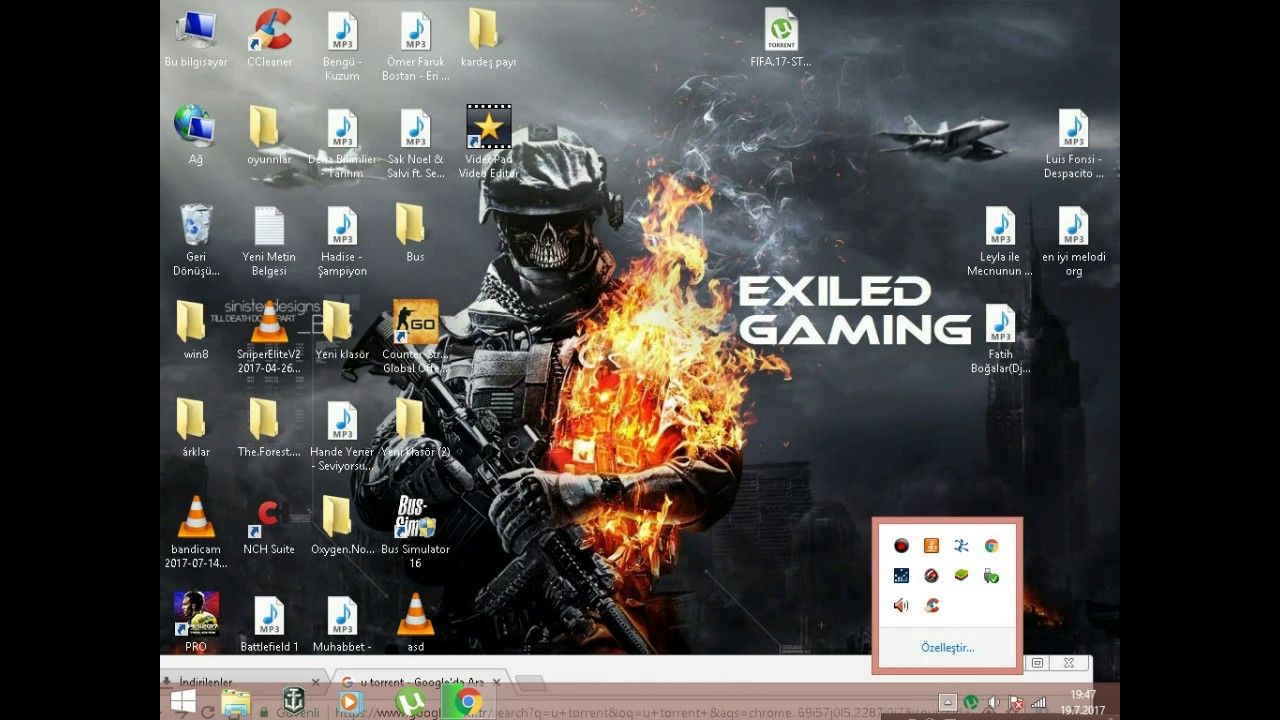Select Hande Yener - Seviyorsun MP3 file

[342, 436]
